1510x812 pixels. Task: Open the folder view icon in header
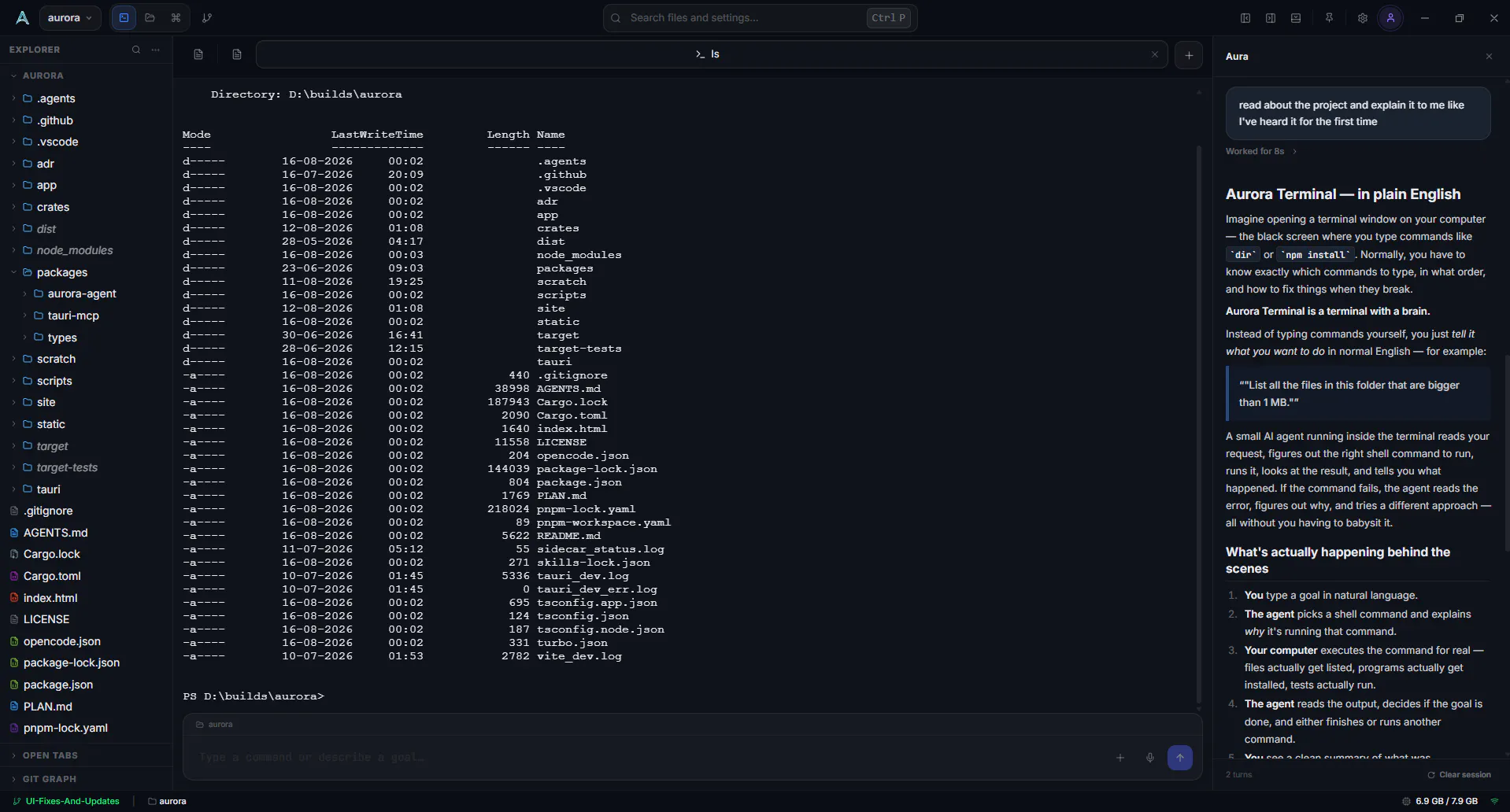pyautogui.click(x=150, y=17)
